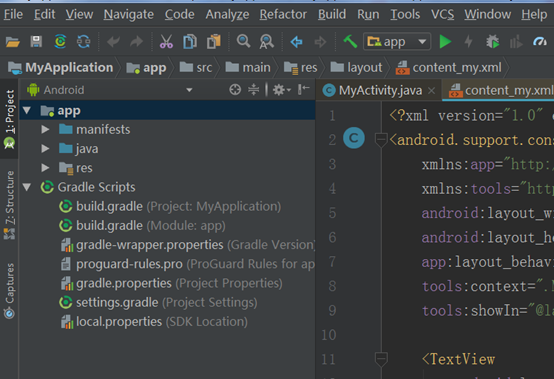554x379 pixels.
Task: Collapse the Gradle Scripts node
Action: pos(27,186)
